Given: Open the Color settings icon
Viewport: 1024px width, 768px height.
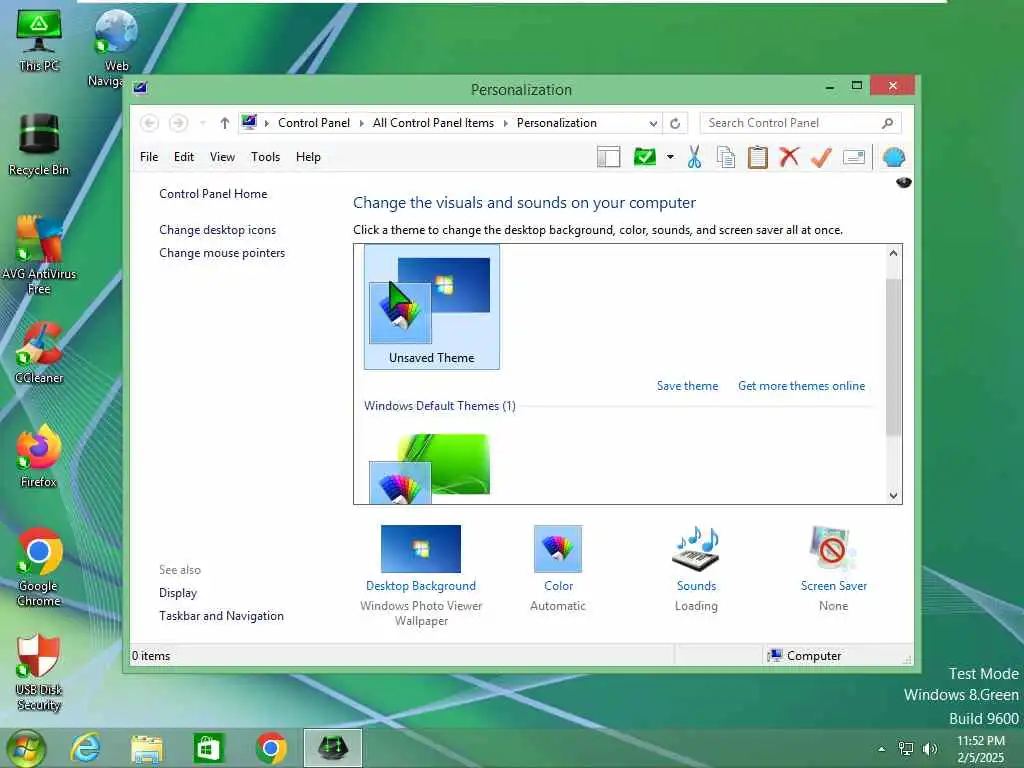Looking at the screenshot, I should [x=558, y=549].
